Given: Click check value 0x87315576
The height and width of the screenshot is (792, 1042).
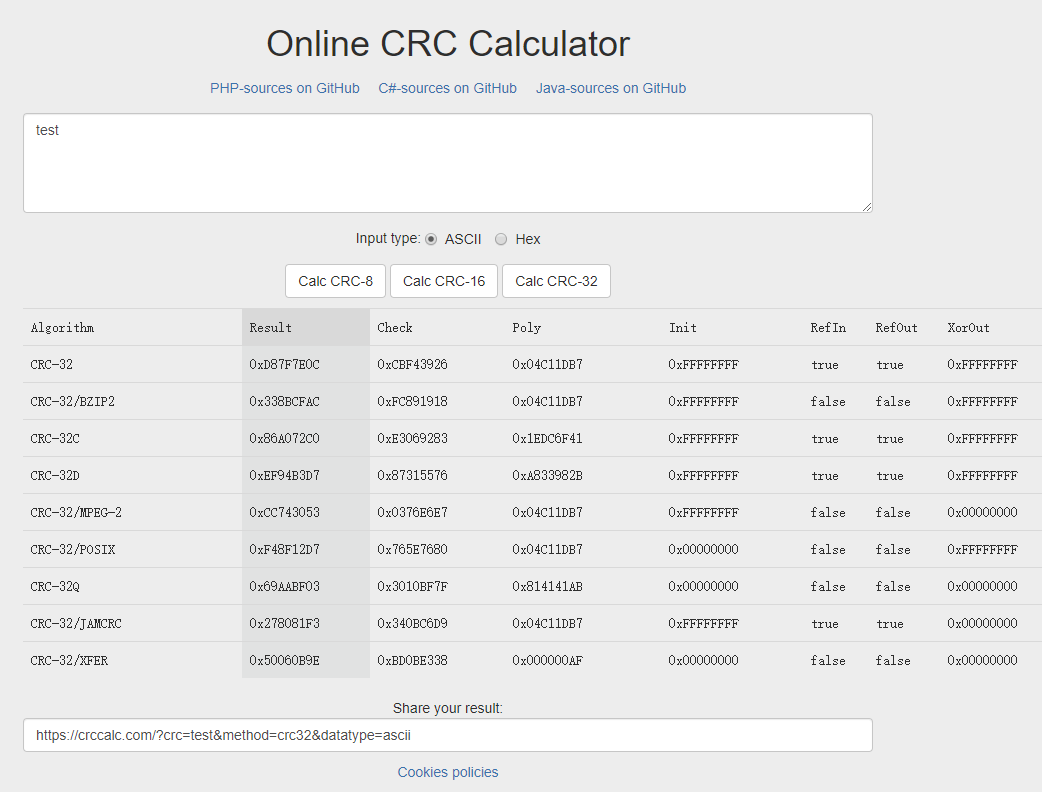Looking at the screenshot, I should pos(412,476).
